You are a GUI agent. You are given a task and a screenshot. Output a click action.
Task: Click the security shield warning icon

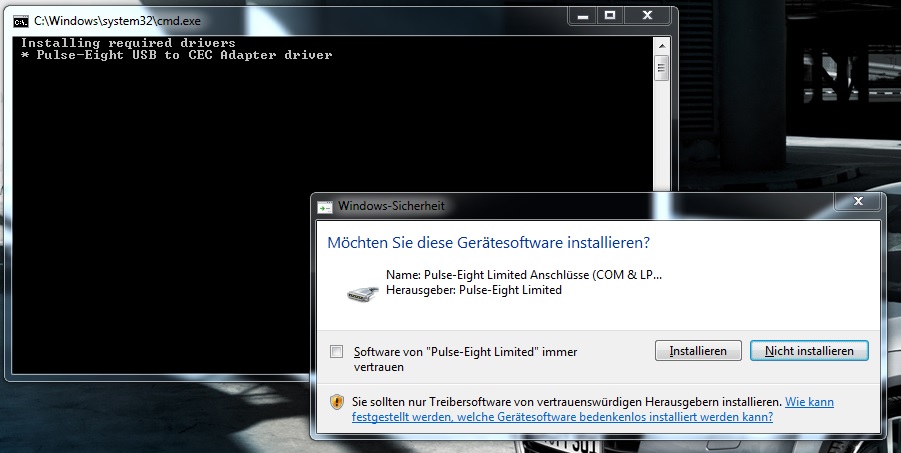pos(337,402)
